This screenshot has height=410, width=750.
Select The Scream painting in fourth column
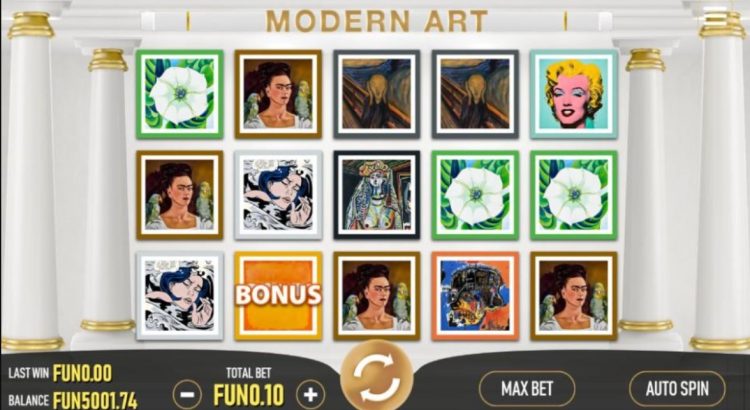pyautogui.click(x=475, y=94)
